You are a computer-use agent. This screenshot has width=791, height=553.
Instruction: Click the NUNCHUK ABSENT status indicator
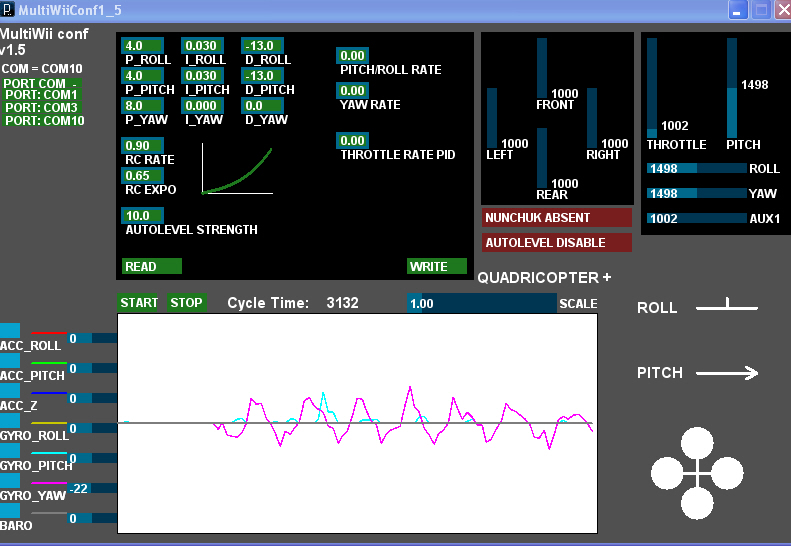pos(557,217)
